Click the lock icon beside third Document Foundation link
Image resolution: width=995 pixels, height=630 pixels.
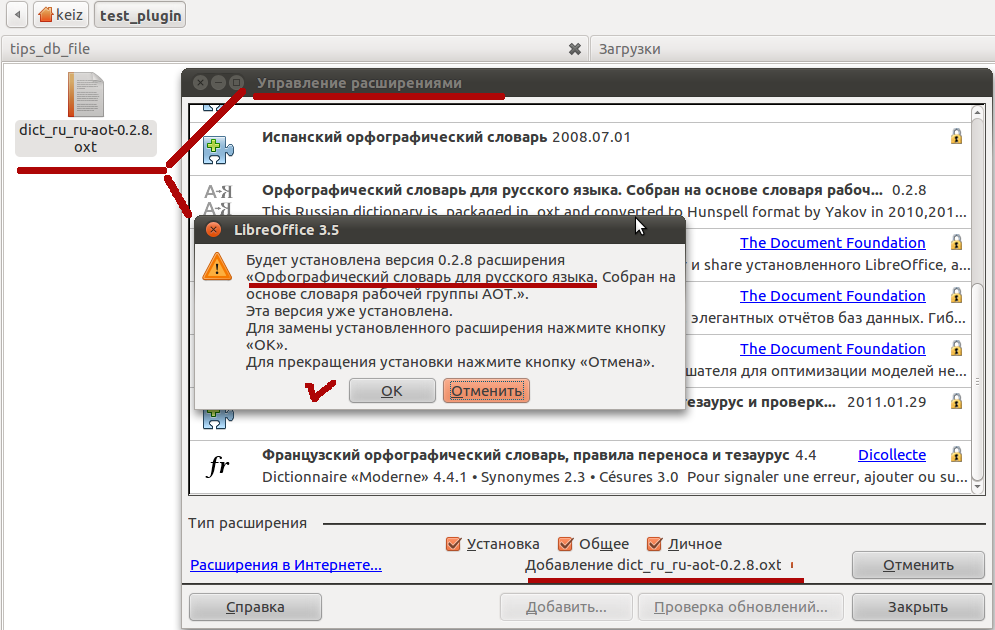click(956, 348)
